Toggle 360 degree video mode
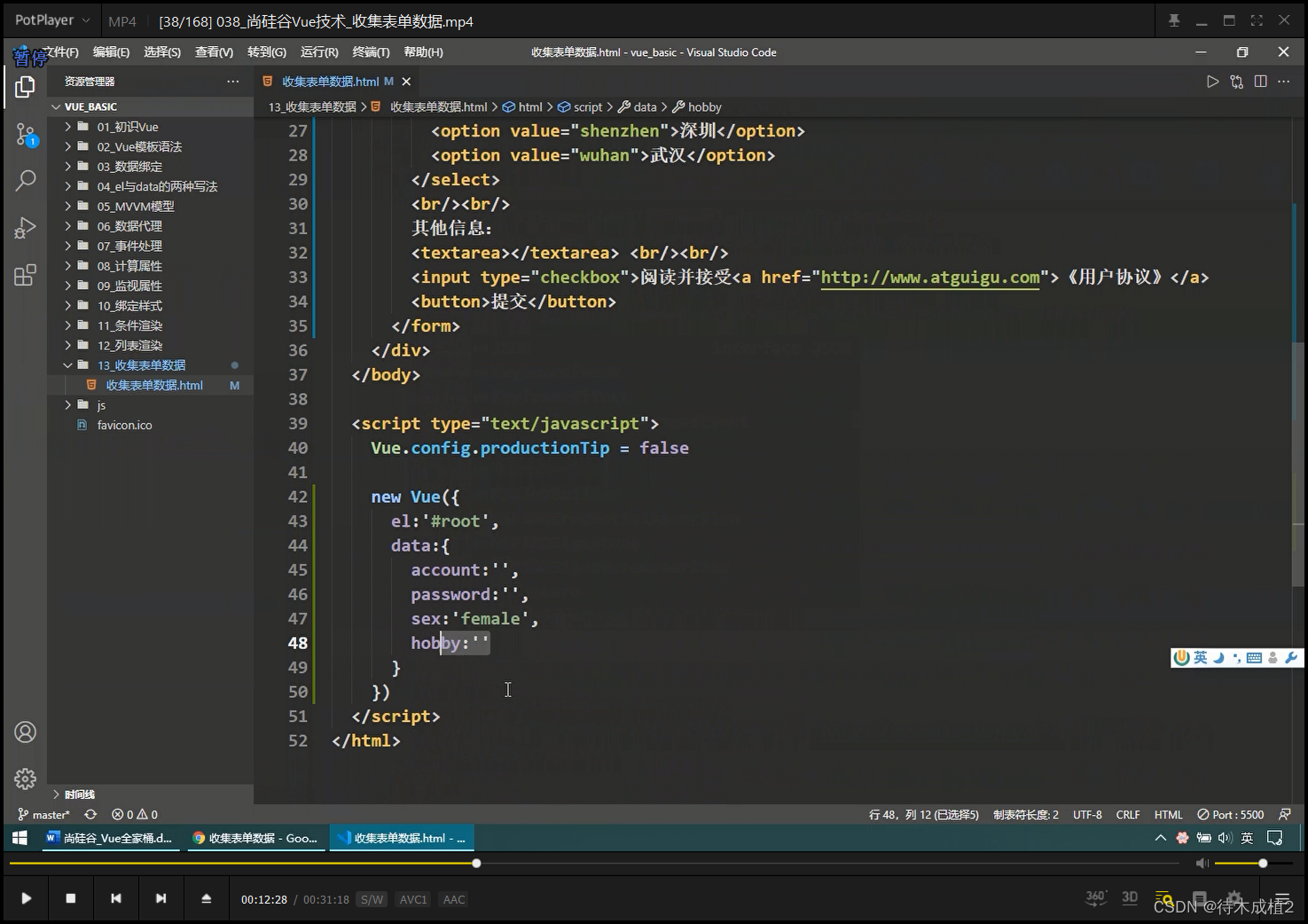The width and height of the screenshot is (1308, 924). pos(1096,897)
